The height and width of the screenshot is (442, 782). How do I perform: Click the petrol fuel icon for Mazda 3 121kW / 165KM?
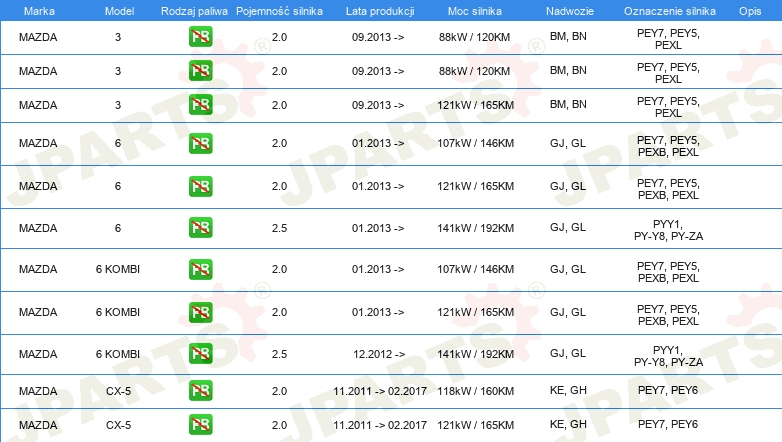(x=200, y=105)
